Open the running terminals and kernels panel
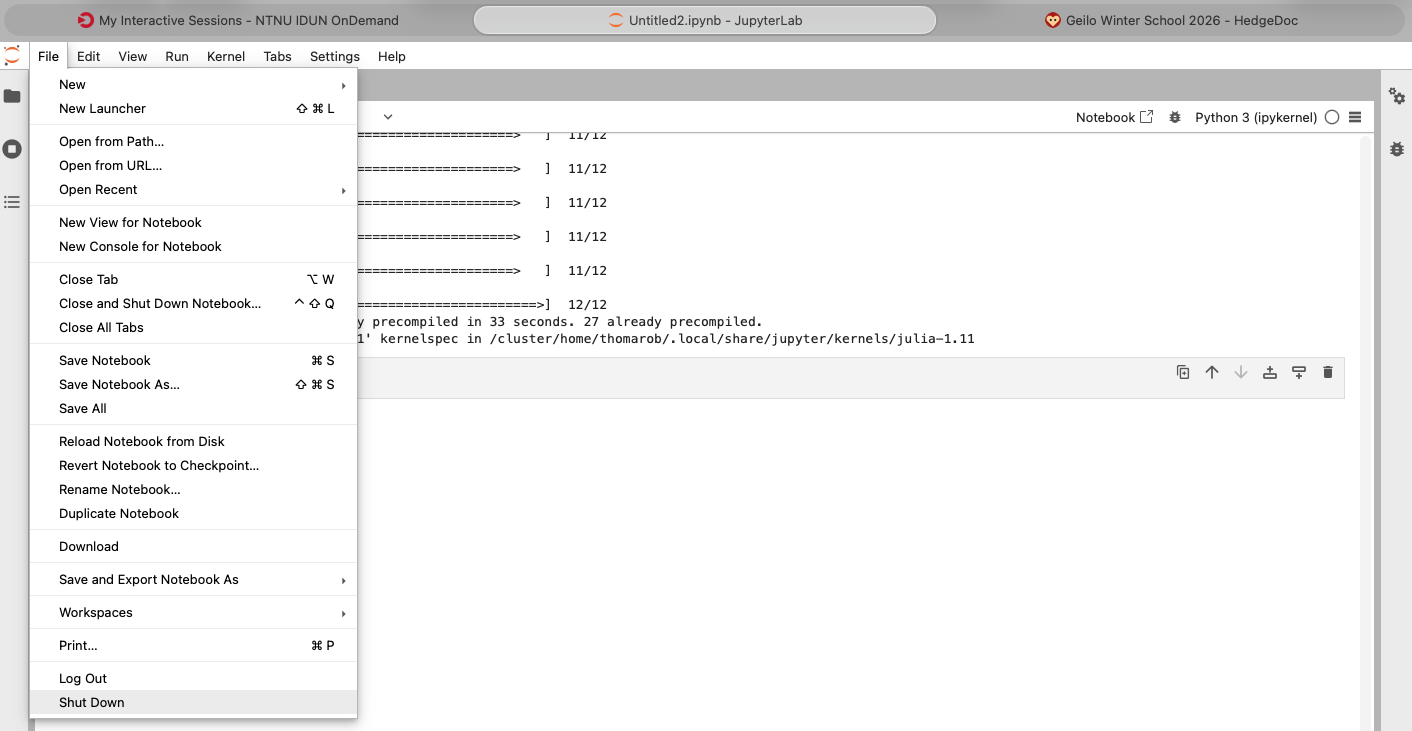The width and height of the screenshot is (1412, 731). (12, 149)
